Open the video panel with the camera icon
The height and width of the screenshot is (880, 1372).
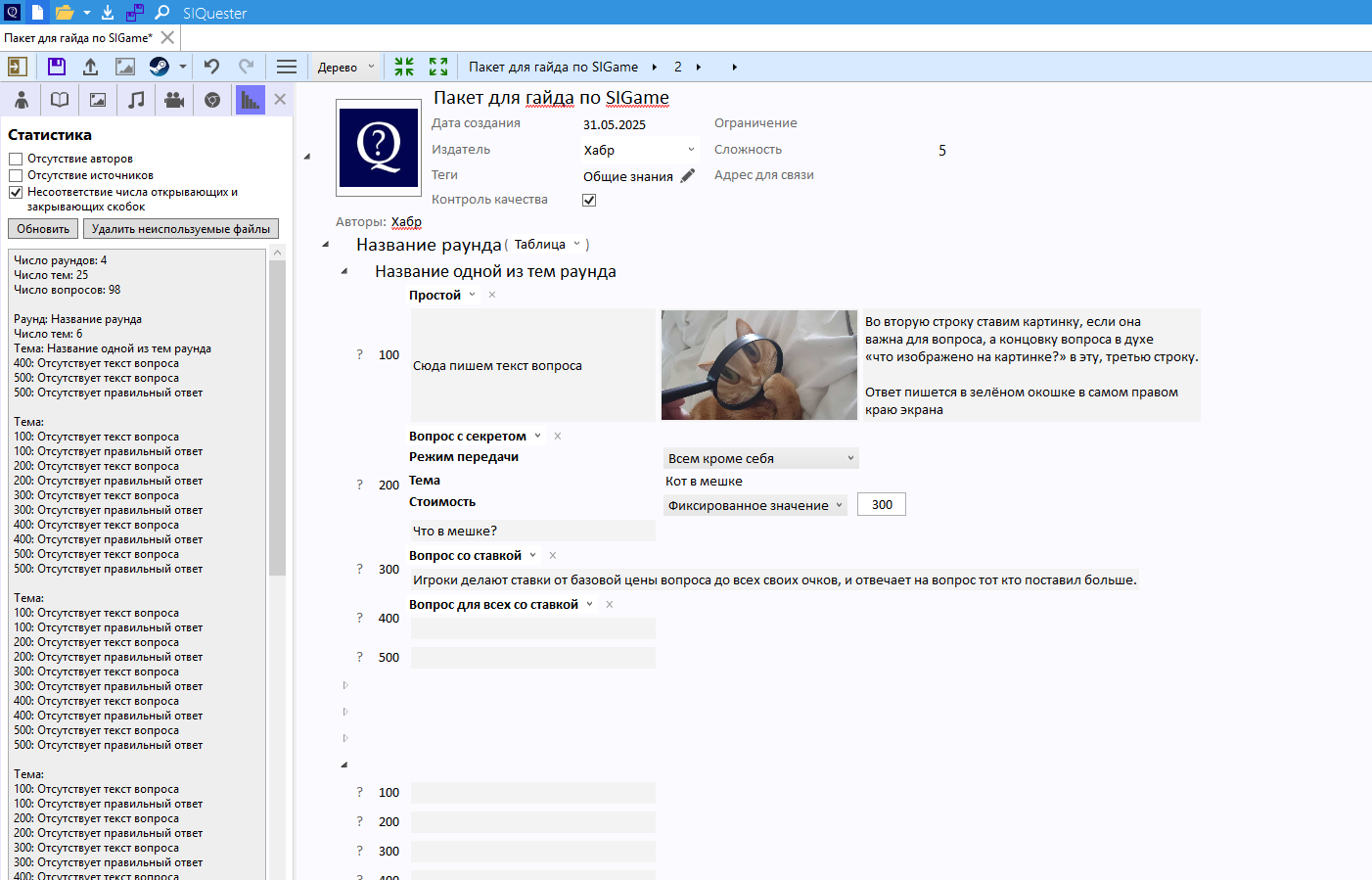click(174, 99)
